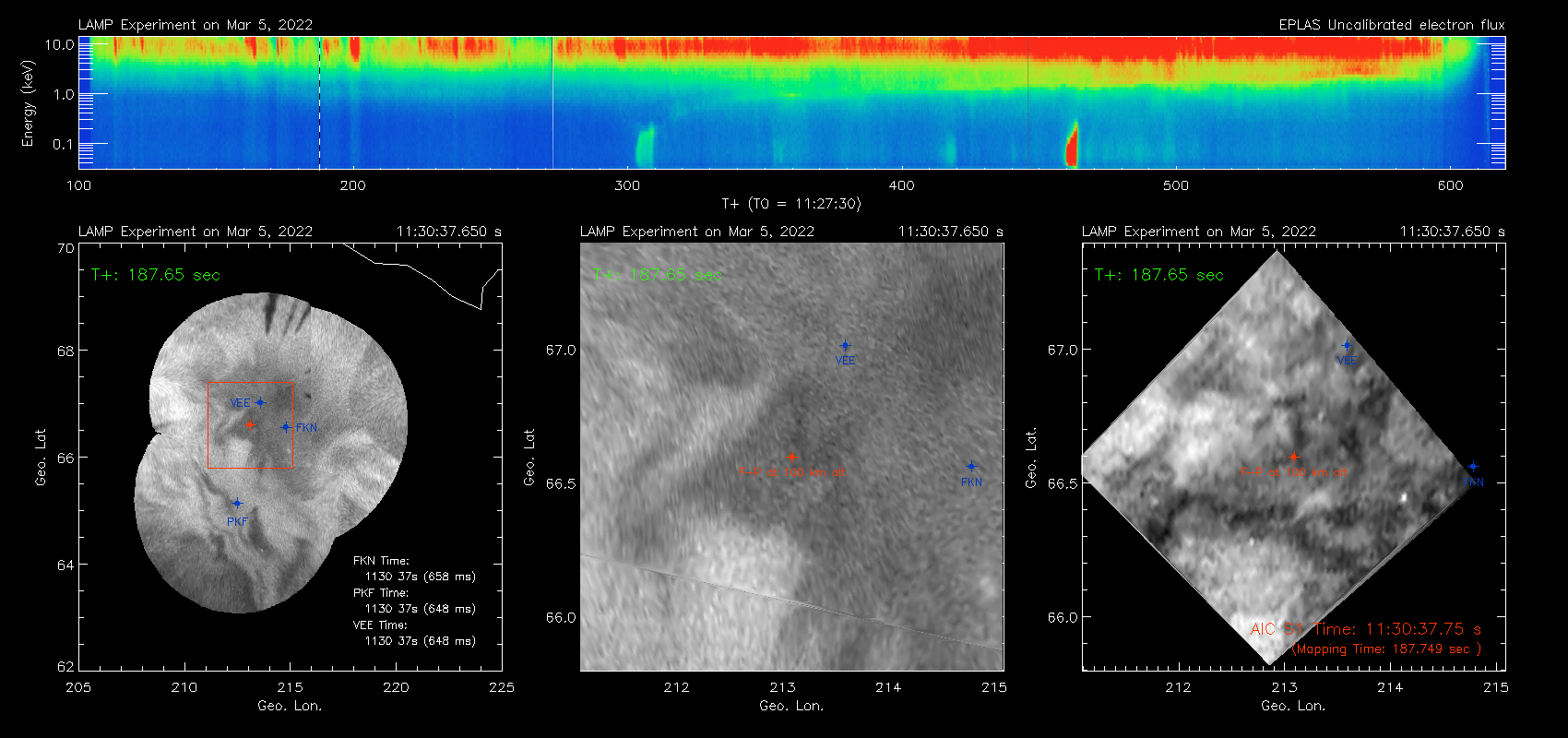
Task: Click the red F-P cross in the right panel
Action: coord(1293,457)
